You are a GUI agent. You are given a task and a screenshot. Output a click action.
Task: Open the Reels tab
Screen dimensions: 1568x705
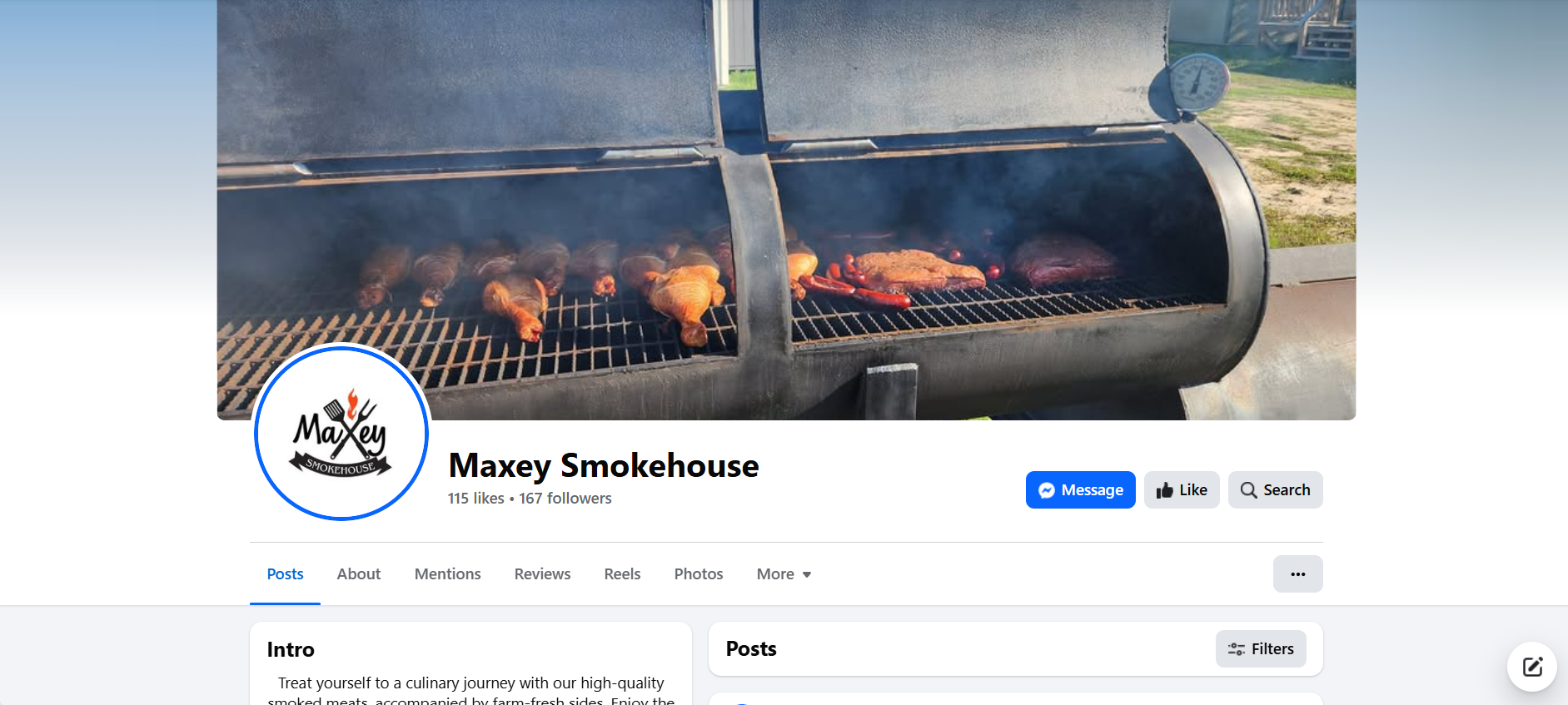[x=622, y=574]
